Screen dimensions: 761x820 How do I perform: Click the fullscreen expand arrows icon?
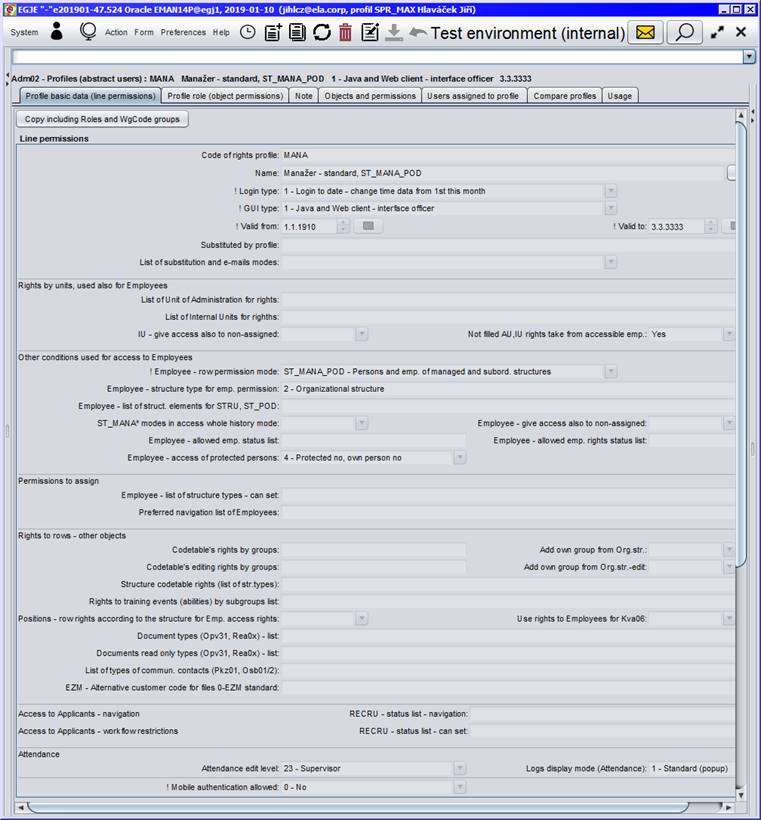point(717,32)
